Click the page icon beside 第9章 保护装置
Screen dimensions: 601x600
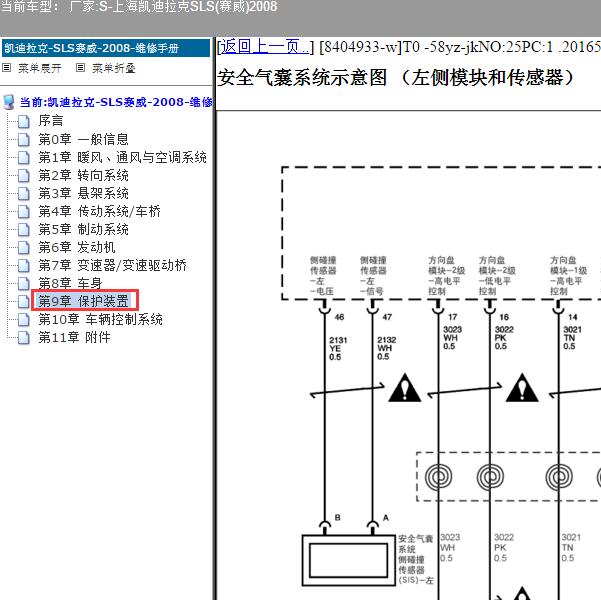coord(24,302)
